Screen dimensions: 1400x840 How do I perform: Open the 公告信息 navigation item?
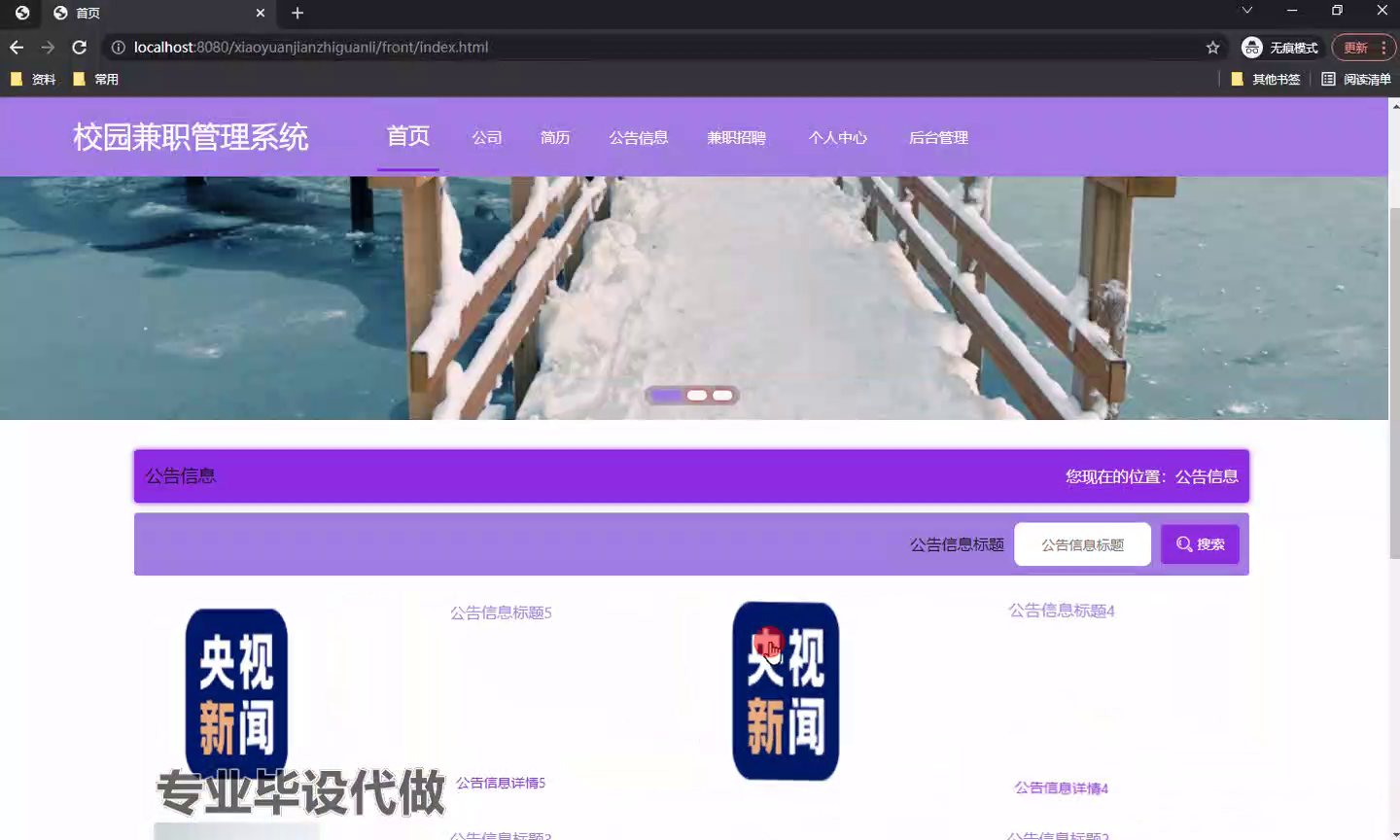639,137
